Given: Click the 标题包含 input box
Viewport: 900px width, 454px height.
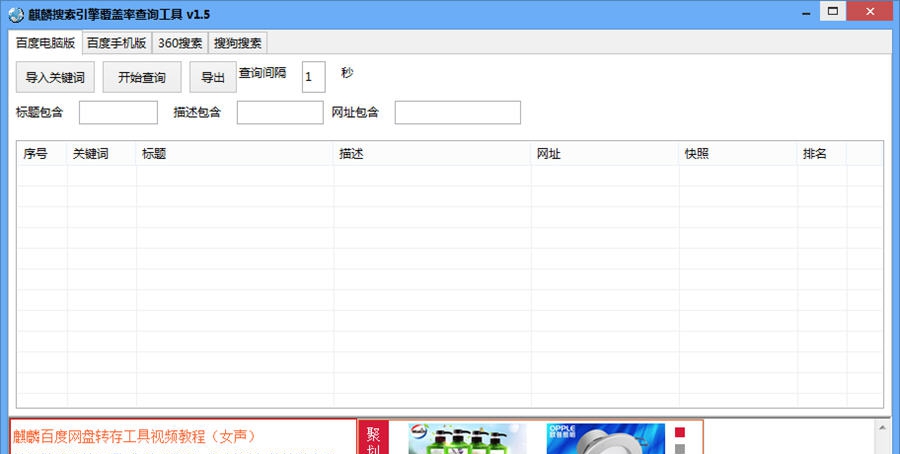Looking at the screenshot, I should (118, 112).
